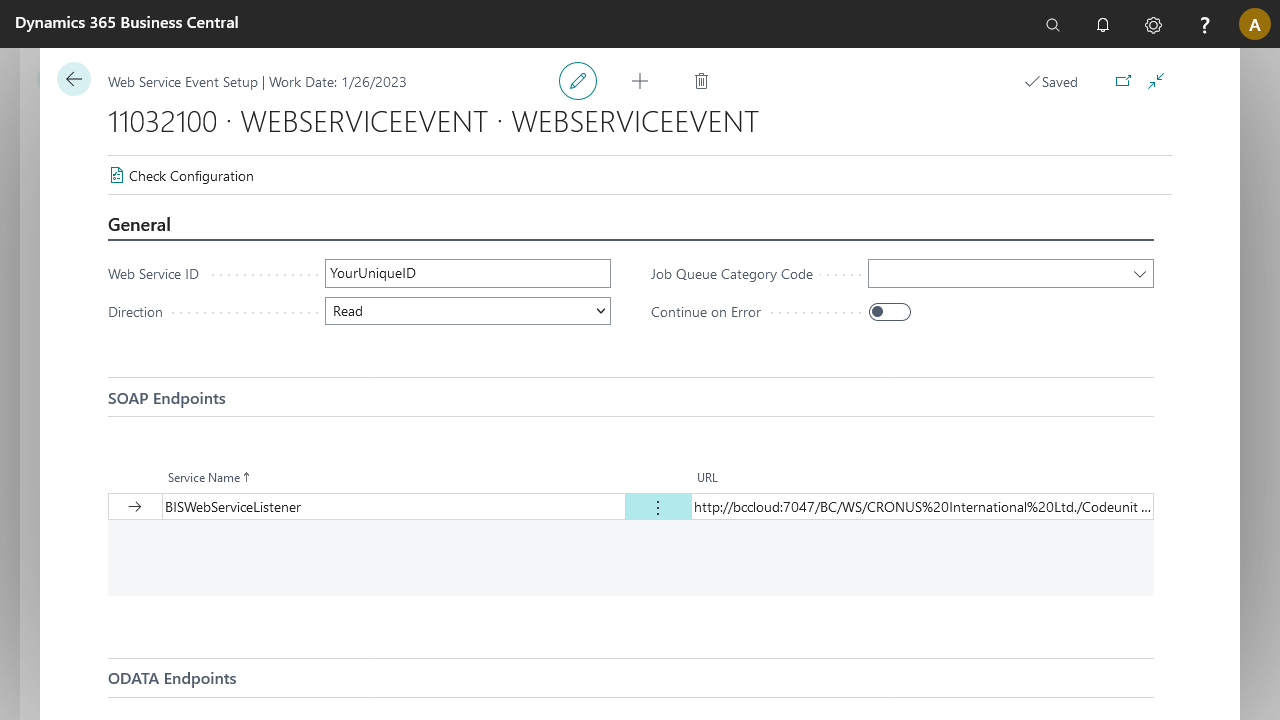This screenshot has height=720, width=1280.
Task: Sort by the Service Name column header
Action: pos(209,478)
